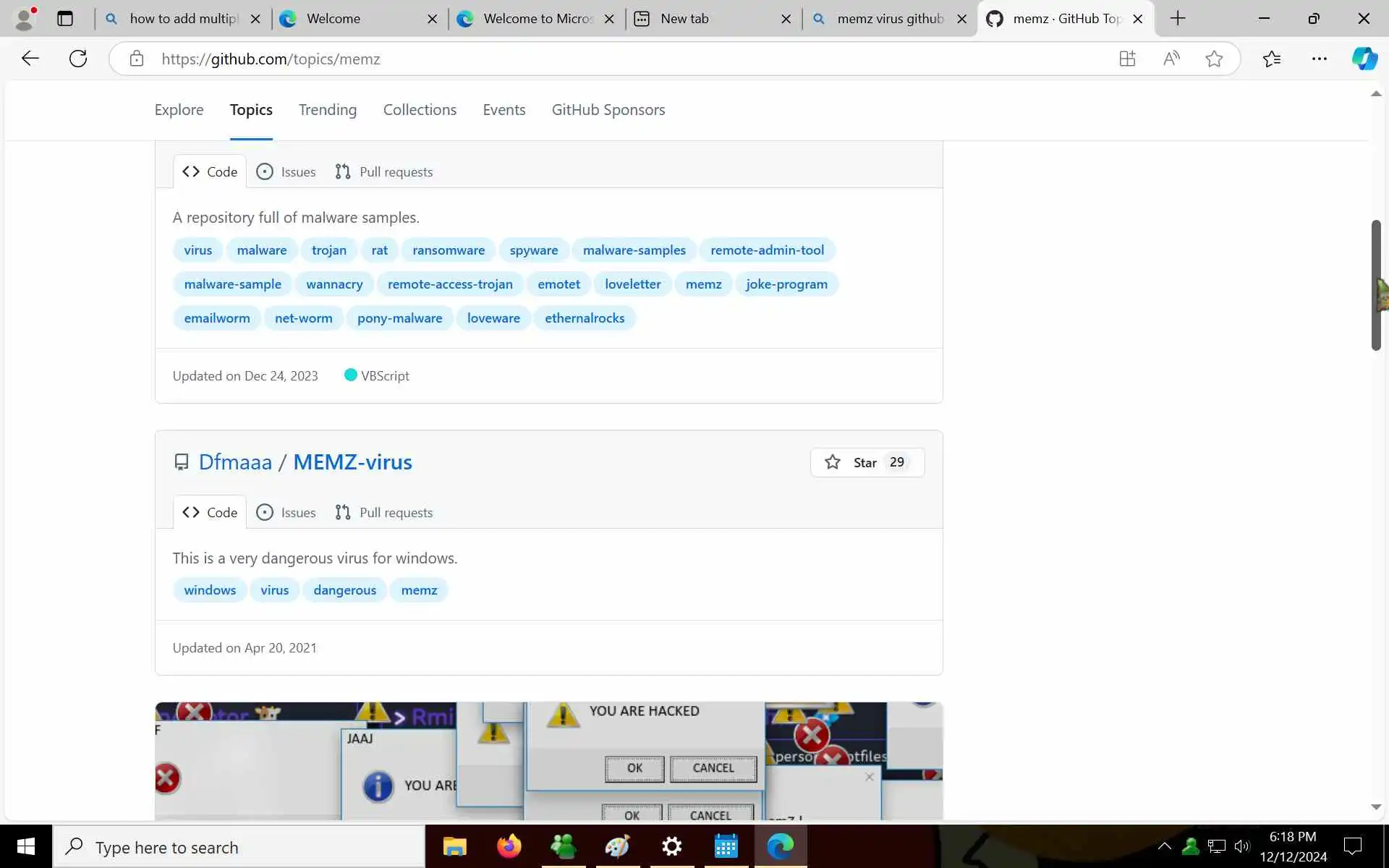This screenshot has height=868, width=1389.
Task: Launch Firefox from the taskbar
Action: coord(509,846)
